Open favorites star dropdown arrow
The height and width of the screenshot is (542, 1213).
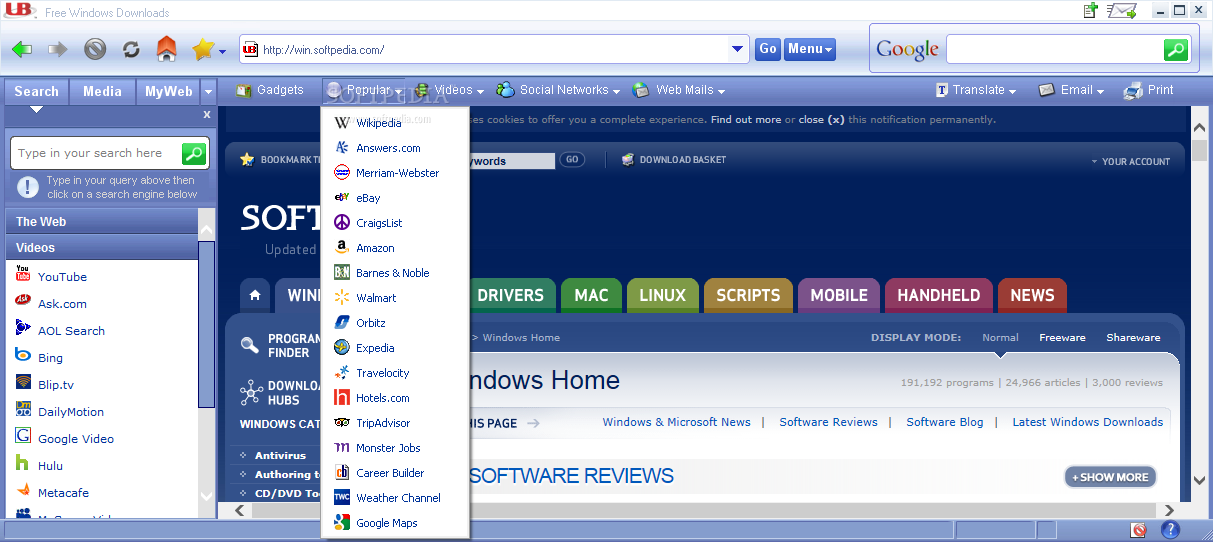(x=222, y=50)
